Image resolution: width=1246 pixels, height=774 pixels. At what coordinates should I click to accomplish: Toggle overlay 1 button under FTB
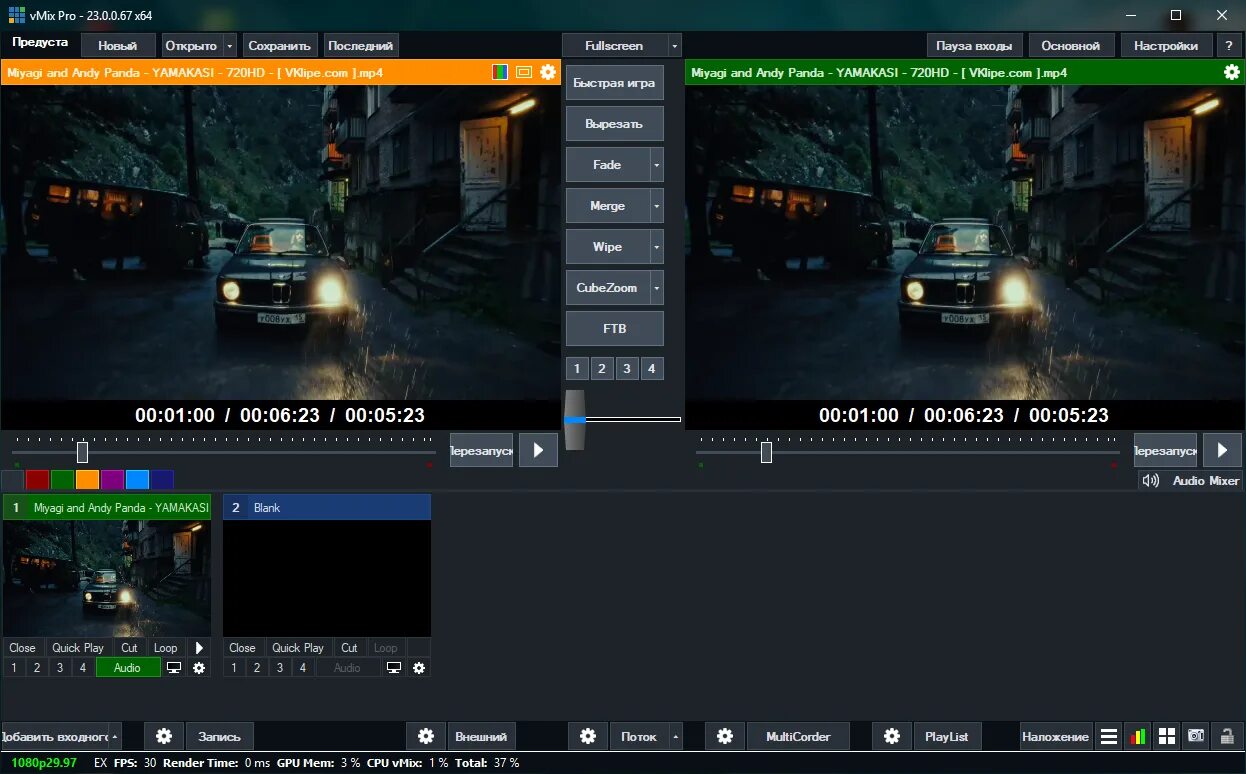pos(577,368)
